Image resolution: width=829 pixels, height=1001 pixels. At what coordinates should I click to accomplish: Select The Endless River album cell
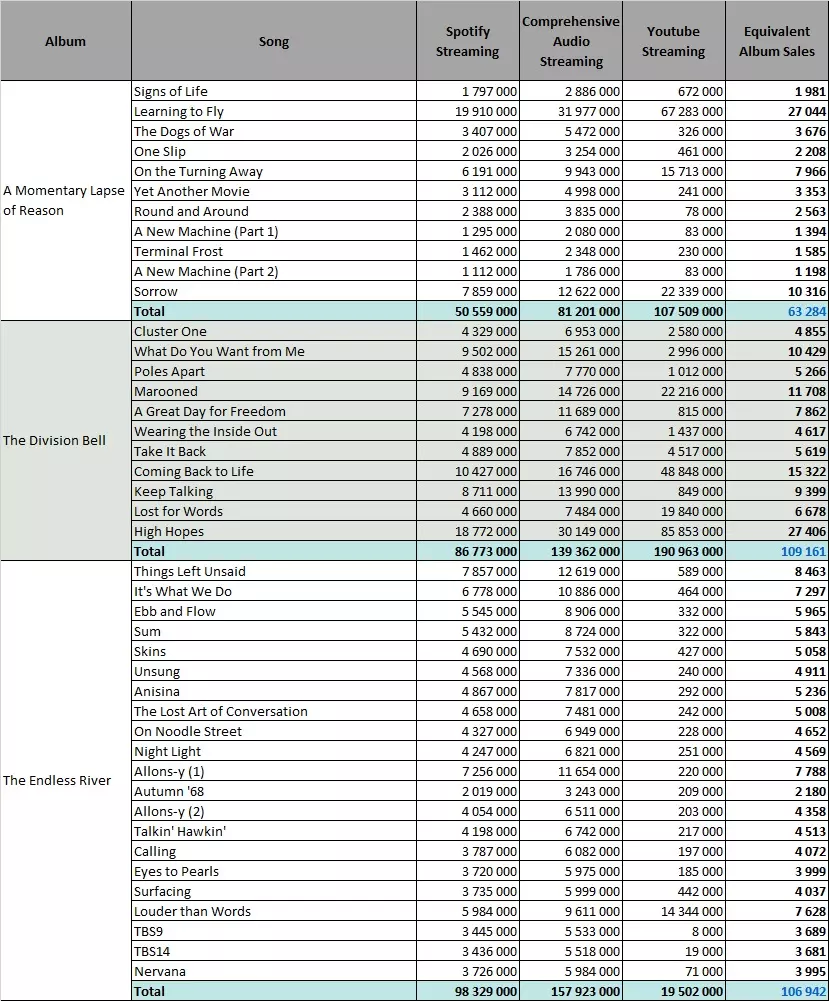(66, 780)
